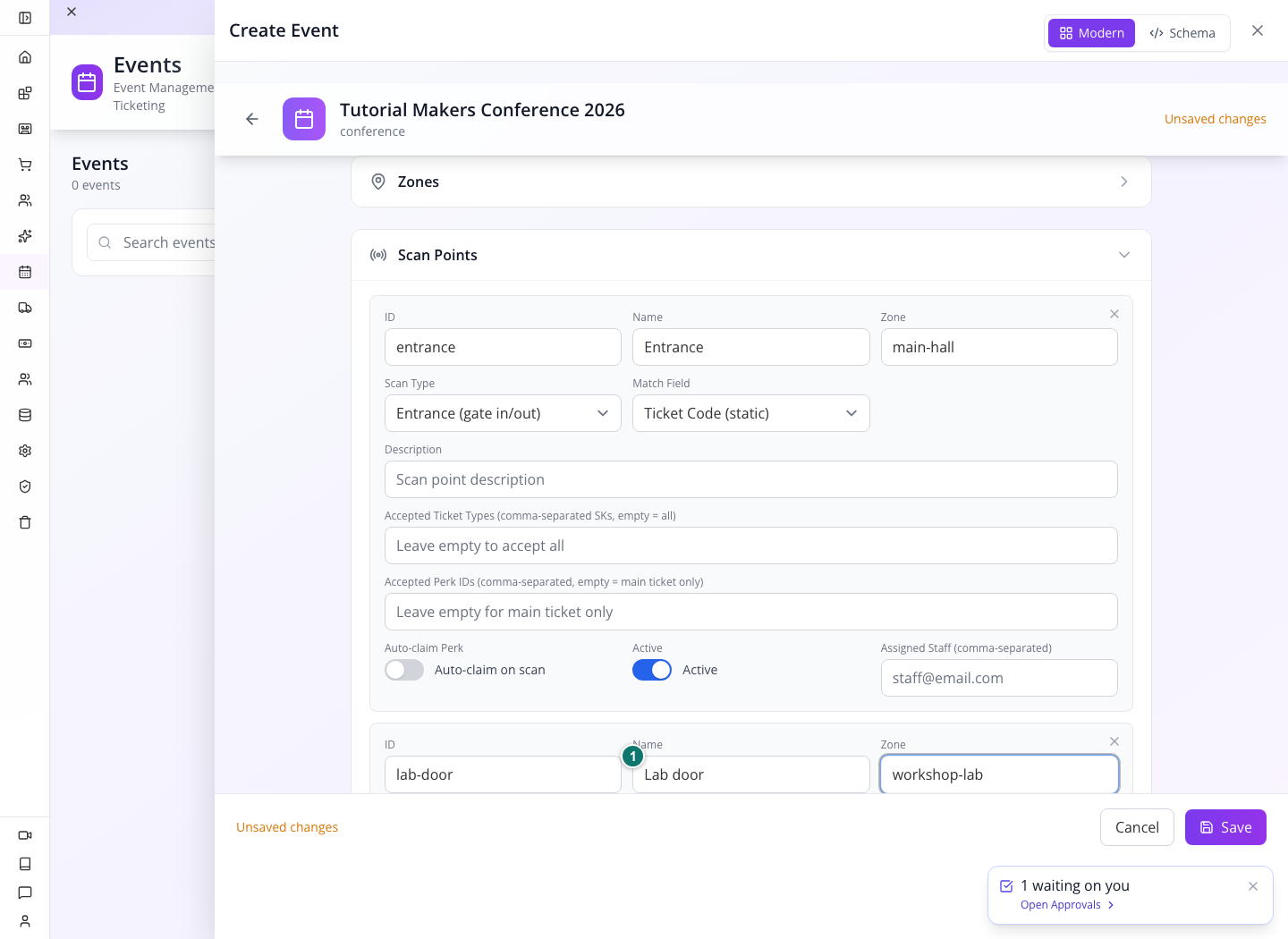
Task: Follow the Open Approvals link
Action: 1067,905
